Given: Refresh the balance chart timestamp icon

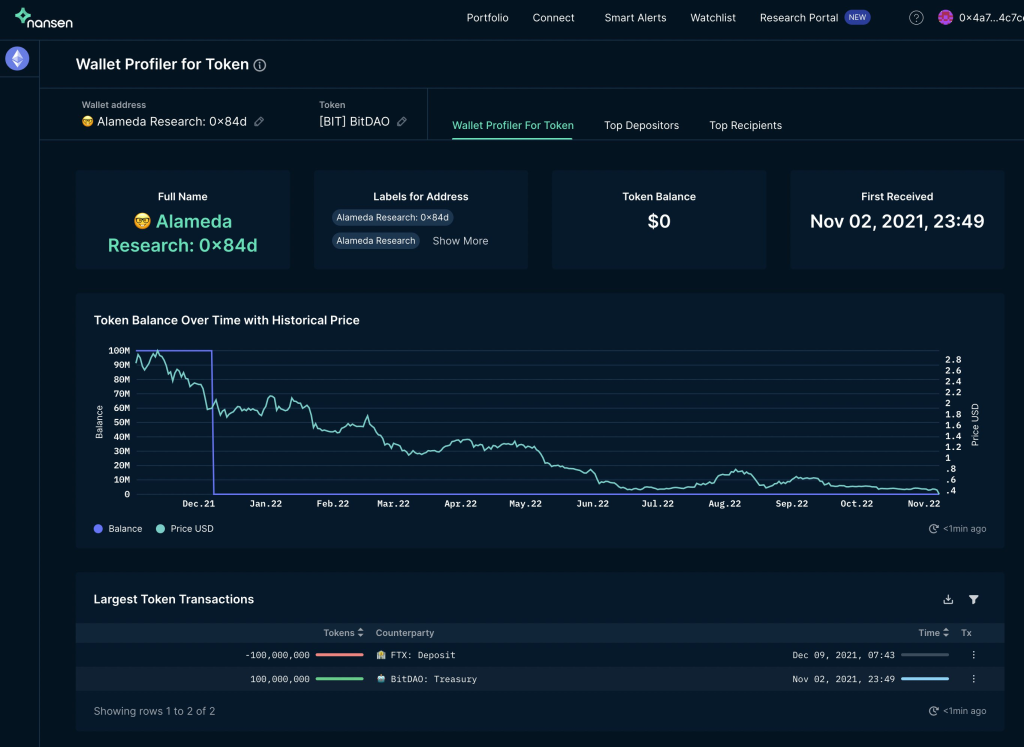Looking at the screenshot, I should click(934, 529).
